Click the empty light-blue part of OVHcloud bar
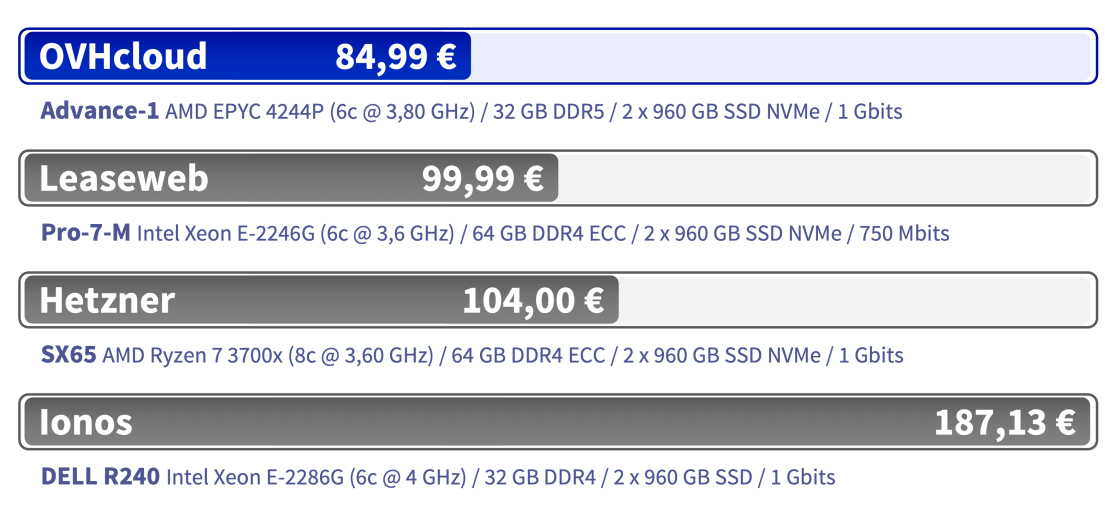This screenshot has height=518, width=1120. pyautogui.click(x=780, y=57)
